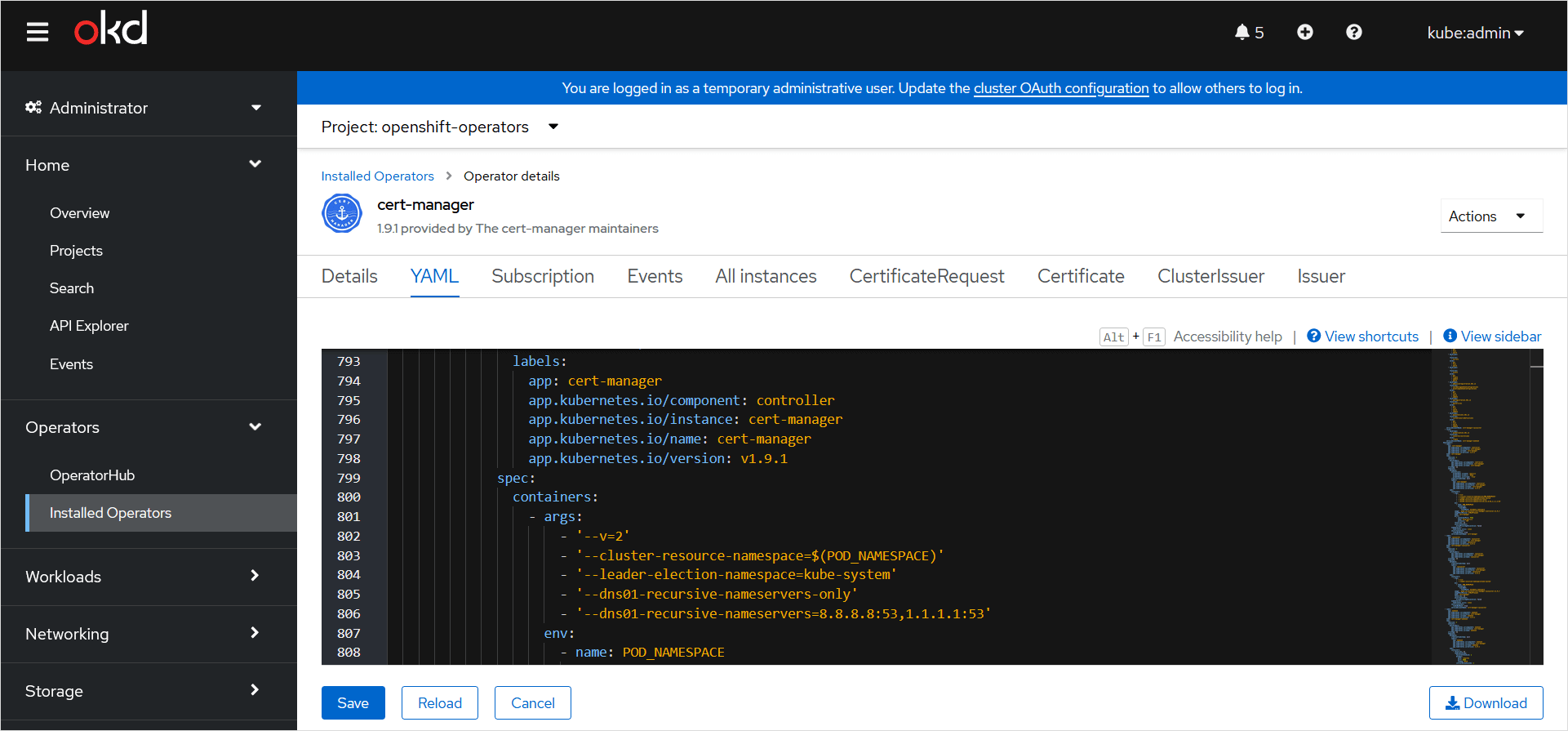Open the help question mark menu
Viewport: 1568px width, 731px height.
1354,32
